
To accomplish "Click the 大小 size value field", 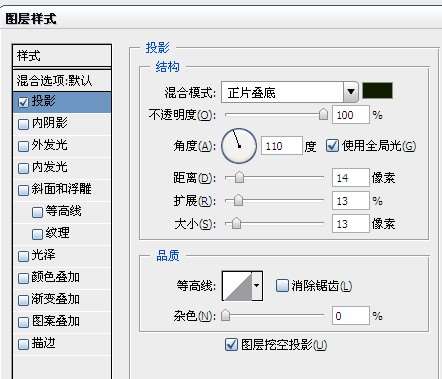I will pos(351,223).
